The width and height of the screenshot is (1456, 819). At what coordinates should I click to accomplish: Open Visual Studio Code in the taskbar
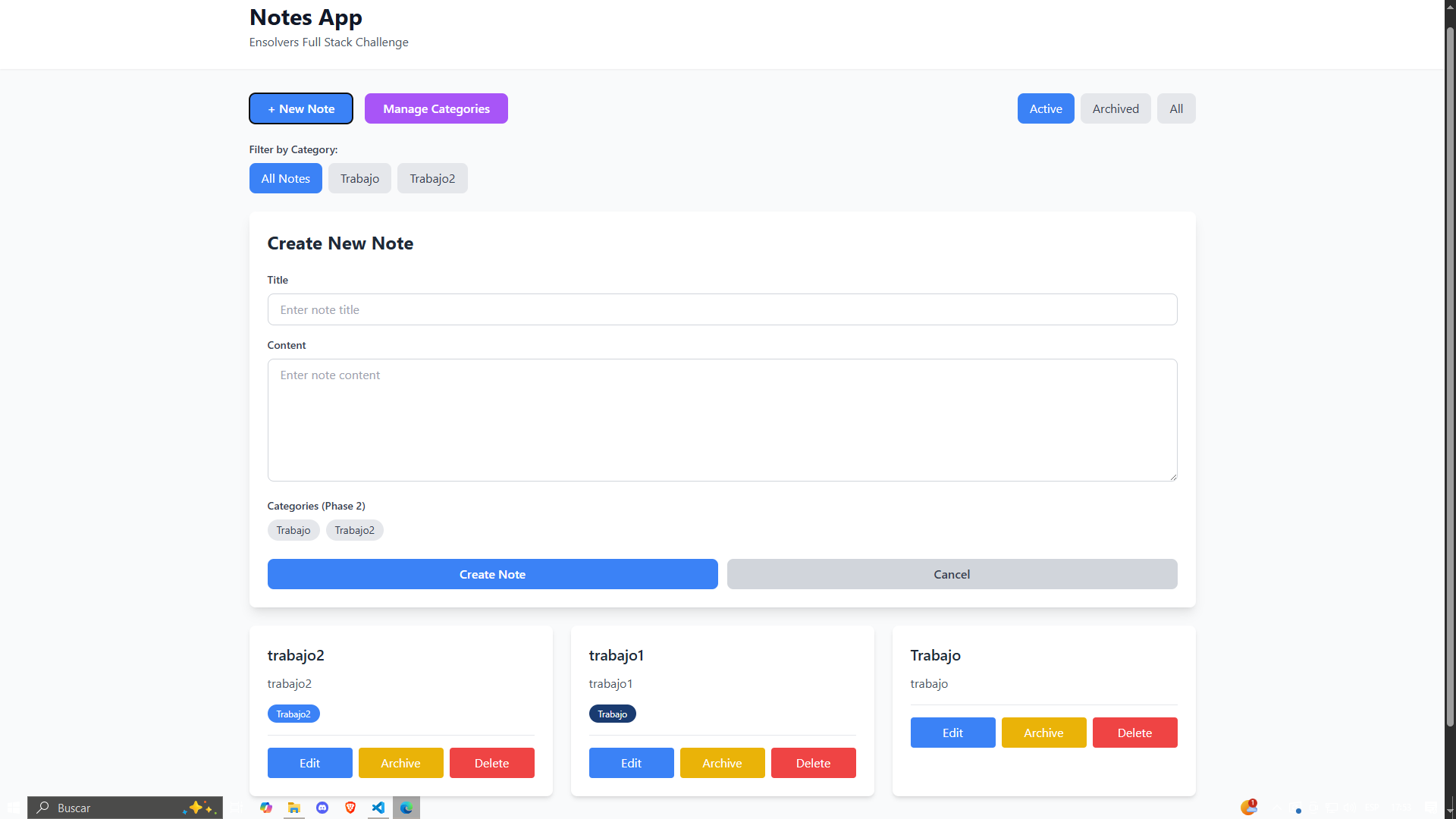click(x=378, y=808)
